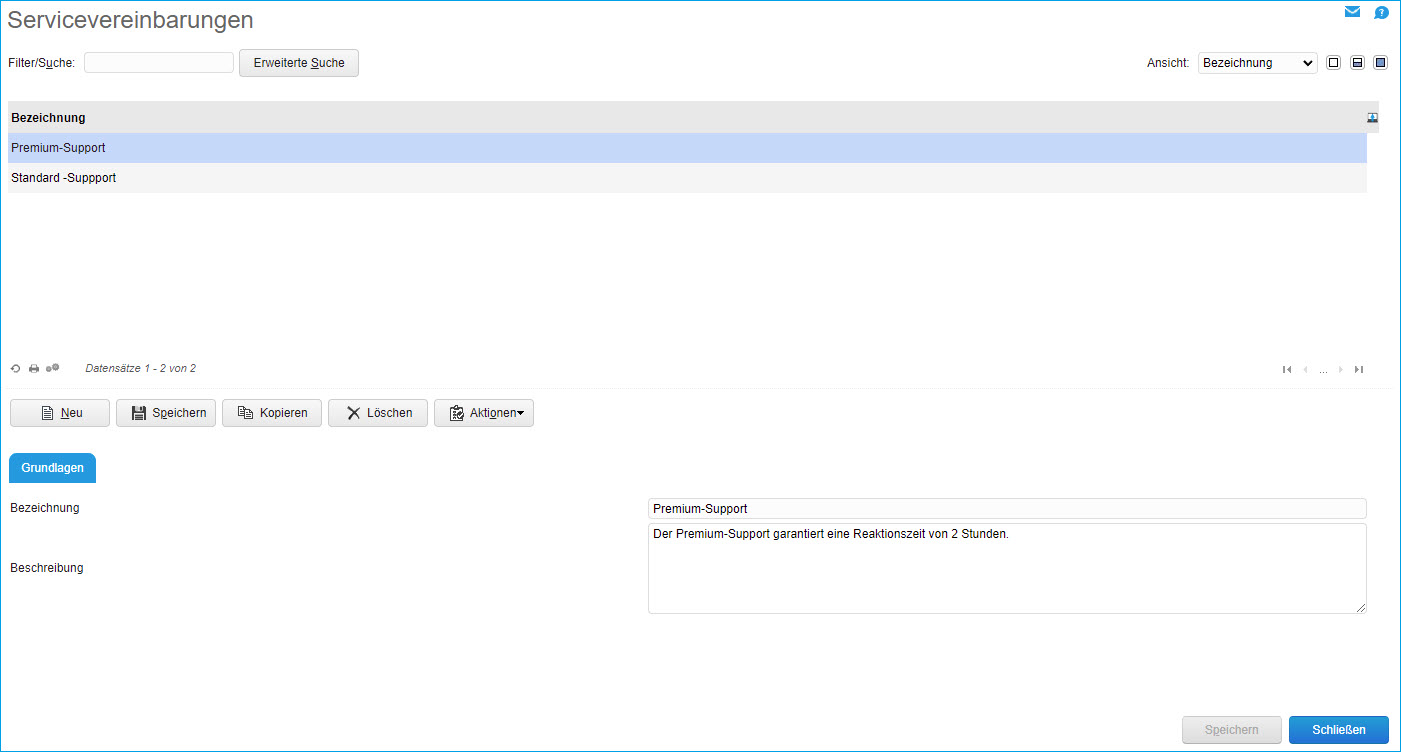The height and width of the screenshot is (752, 1401).
Task: Open the Aktionen dropdown menu
Action: [484, 413]
